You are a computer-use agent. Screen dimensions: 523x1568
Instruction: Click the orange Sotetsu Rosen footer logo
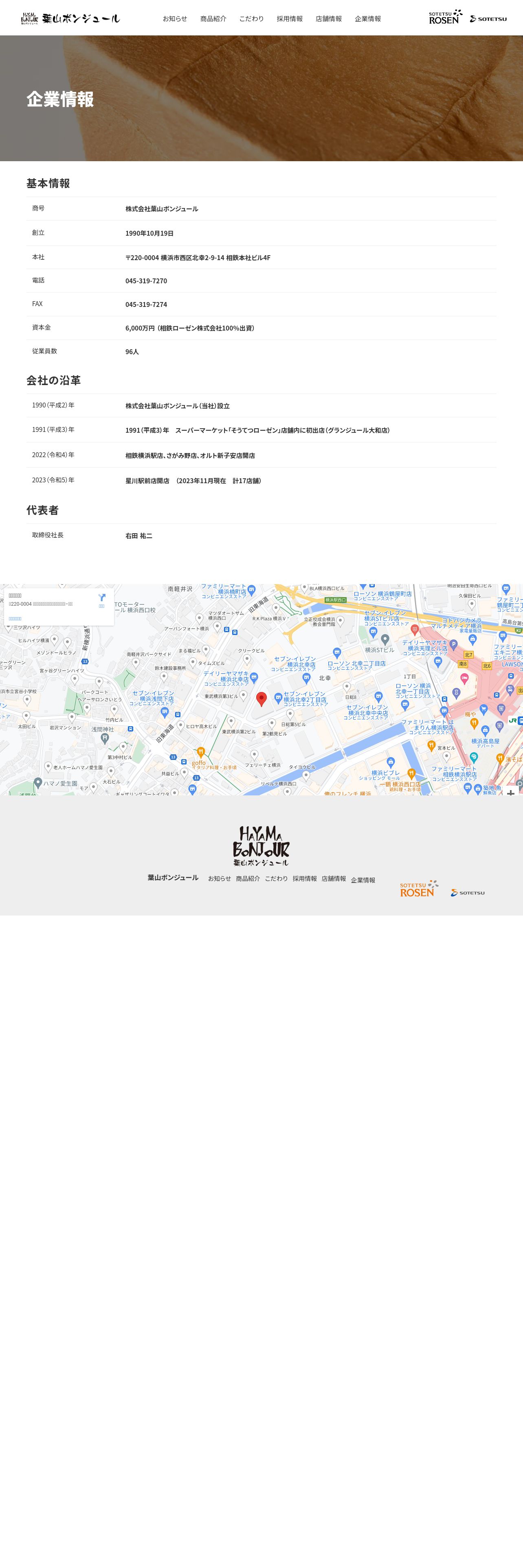click(419, 888)
